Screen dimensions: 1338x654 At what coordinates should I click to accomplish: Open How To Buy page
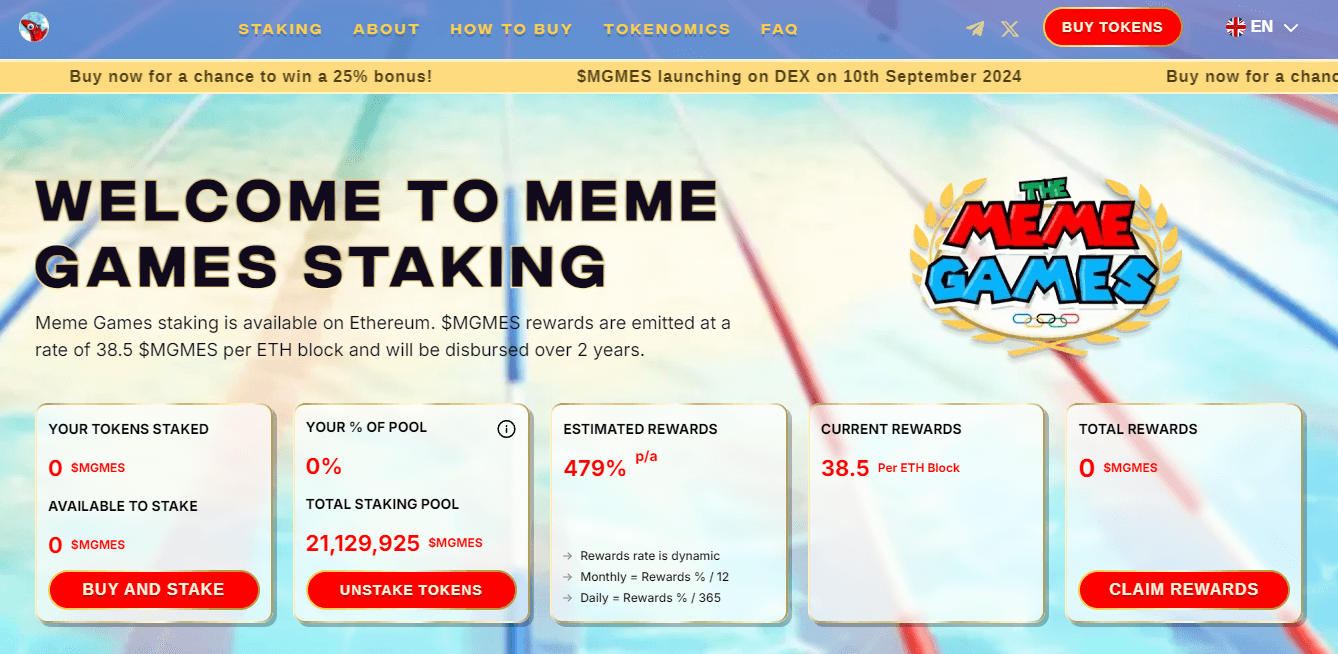click(511, 29)
